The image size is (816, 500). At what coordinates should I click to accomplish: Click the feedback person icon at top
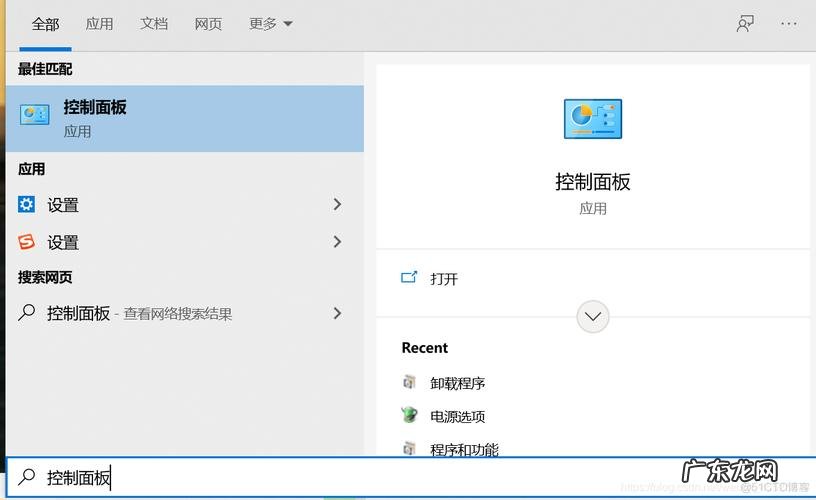tap(745, 24)
